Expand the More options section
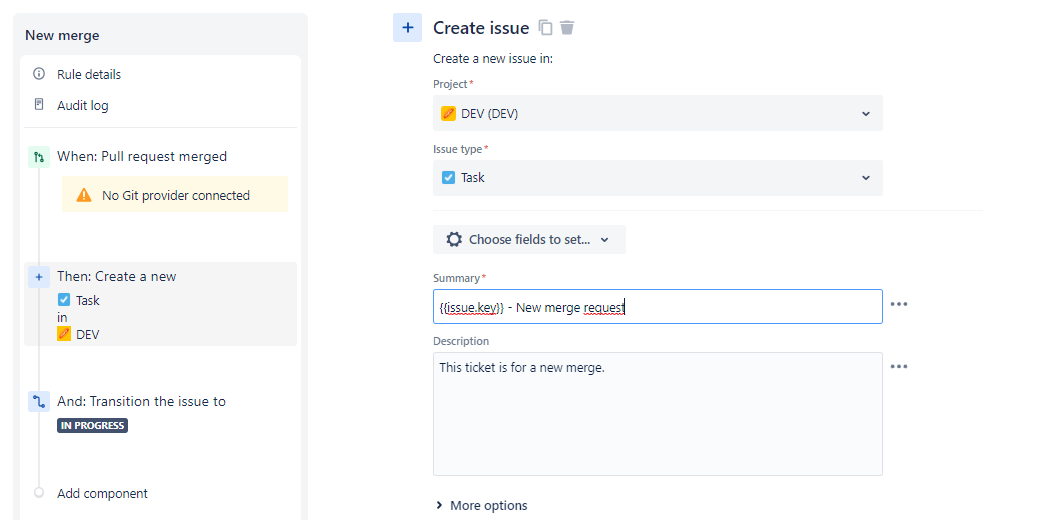 tap(482, 505)
